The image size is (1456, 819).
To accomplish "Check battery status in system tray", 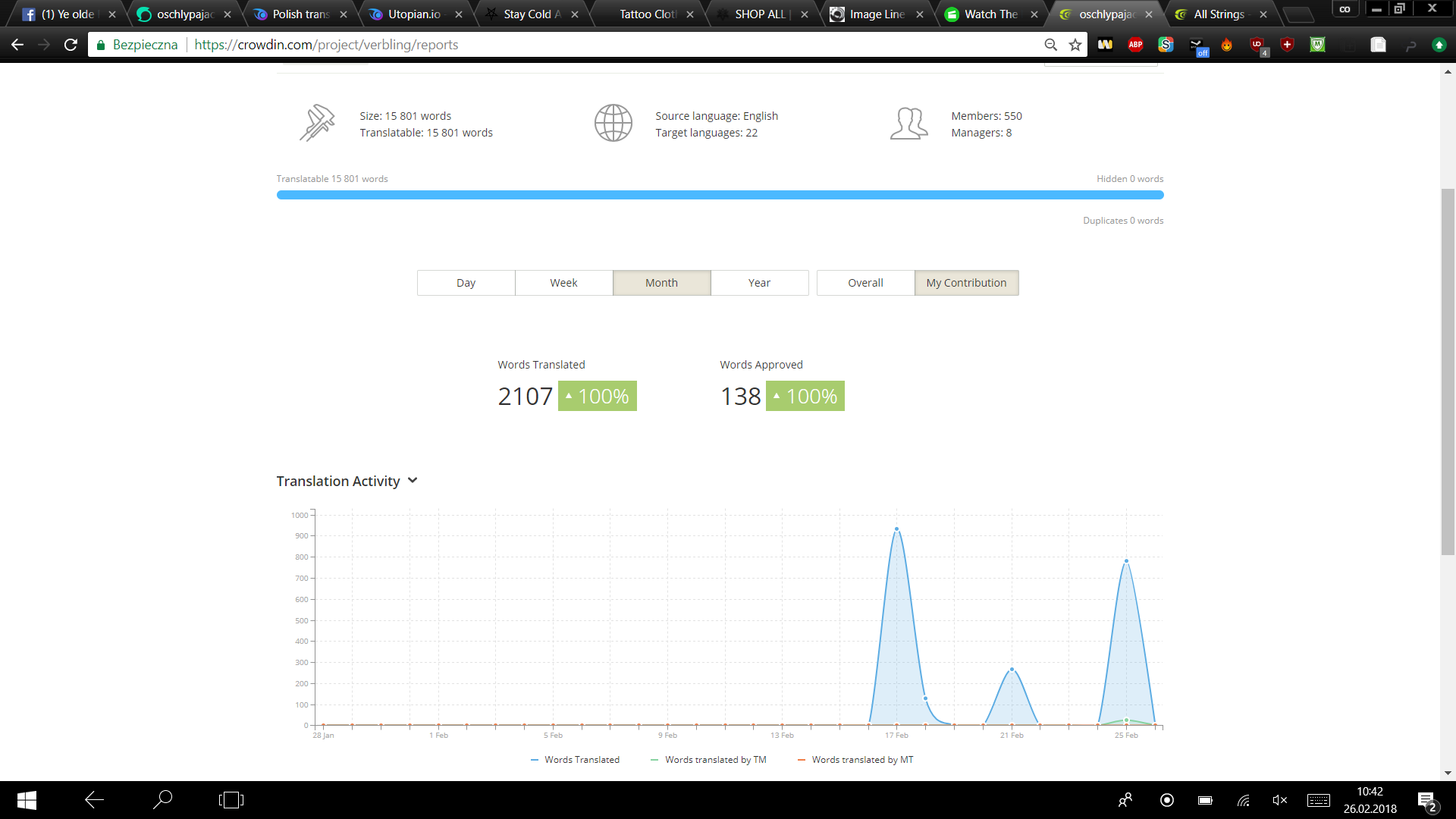I will (x=1205, y=800).
